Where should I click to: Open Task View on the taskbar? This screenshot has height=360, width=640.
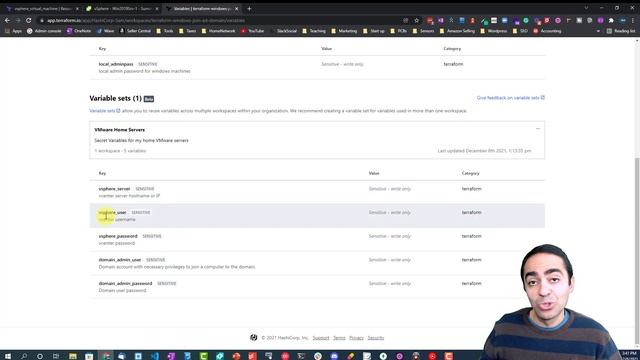tap(56, 356)
